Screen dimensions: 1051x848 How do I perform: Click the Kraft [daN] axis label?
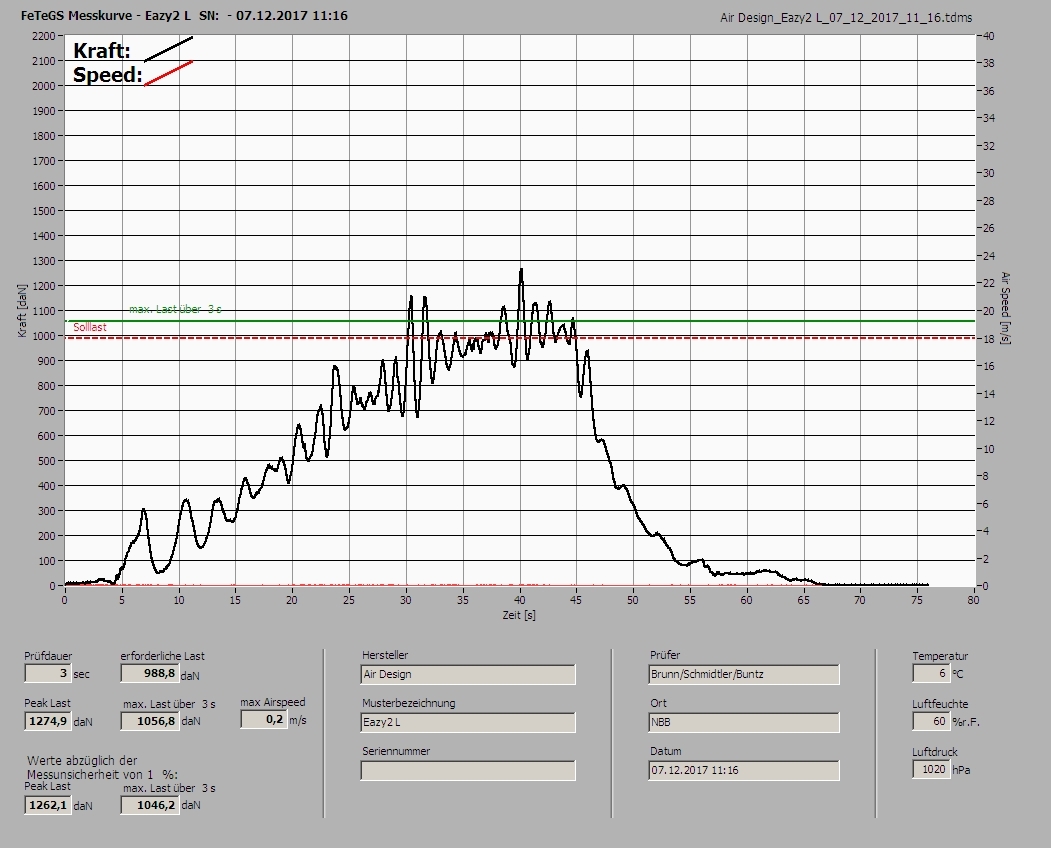point(22,310)
